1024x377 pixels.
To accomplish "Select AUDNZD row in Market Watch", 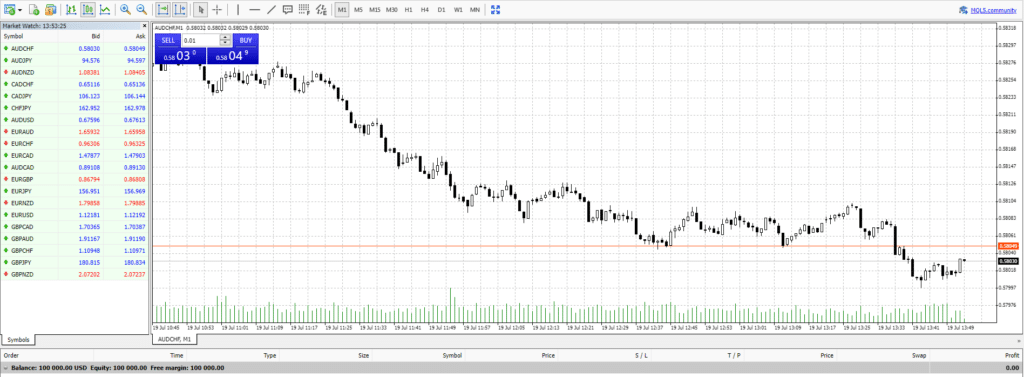I will (x=75, y=72).
